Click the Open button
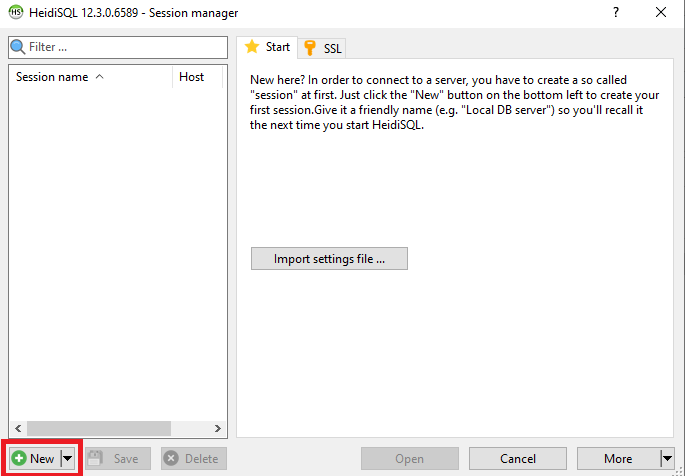 tap(410, 459)
